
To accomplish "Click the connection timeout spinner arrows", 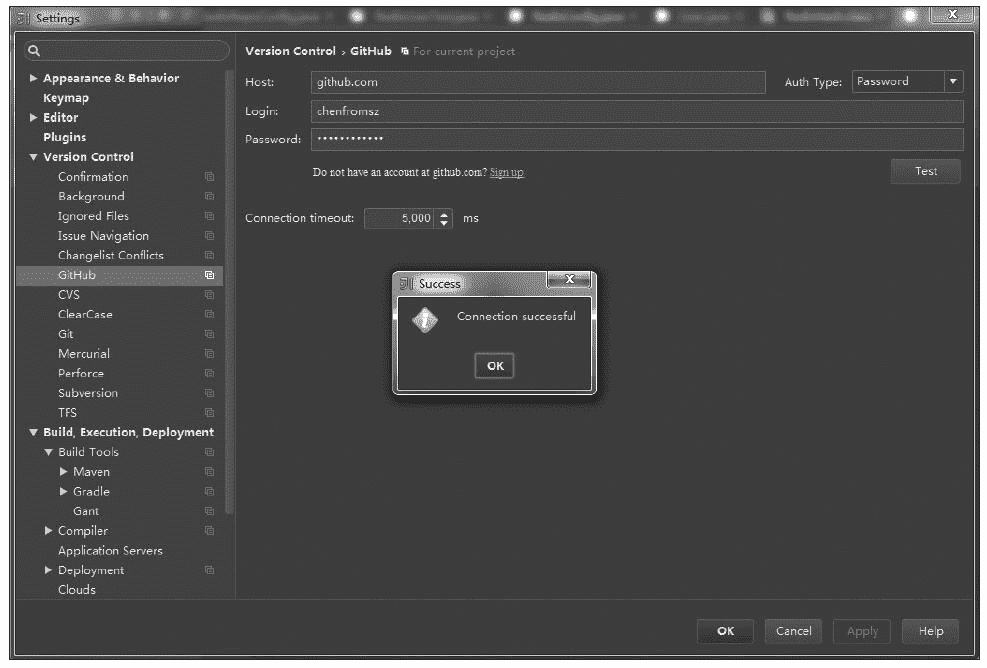I will click(x=445, y=218).
